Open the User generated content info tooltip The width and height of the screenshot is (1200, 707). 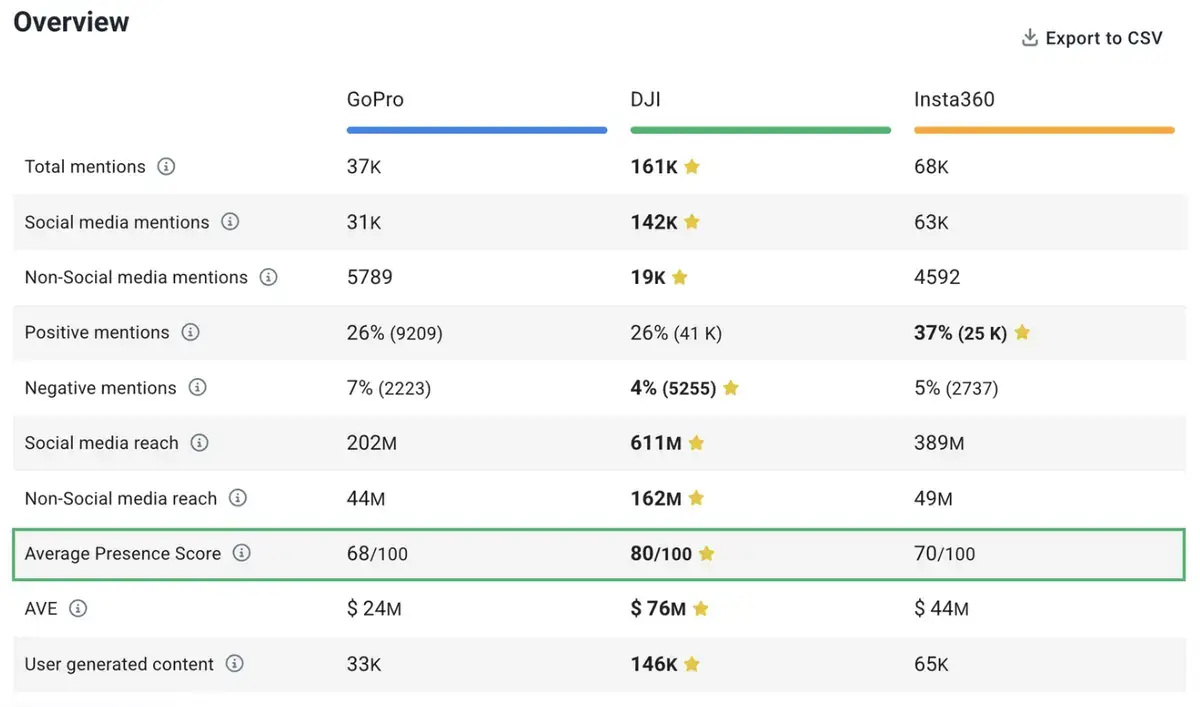click(234, 663)
